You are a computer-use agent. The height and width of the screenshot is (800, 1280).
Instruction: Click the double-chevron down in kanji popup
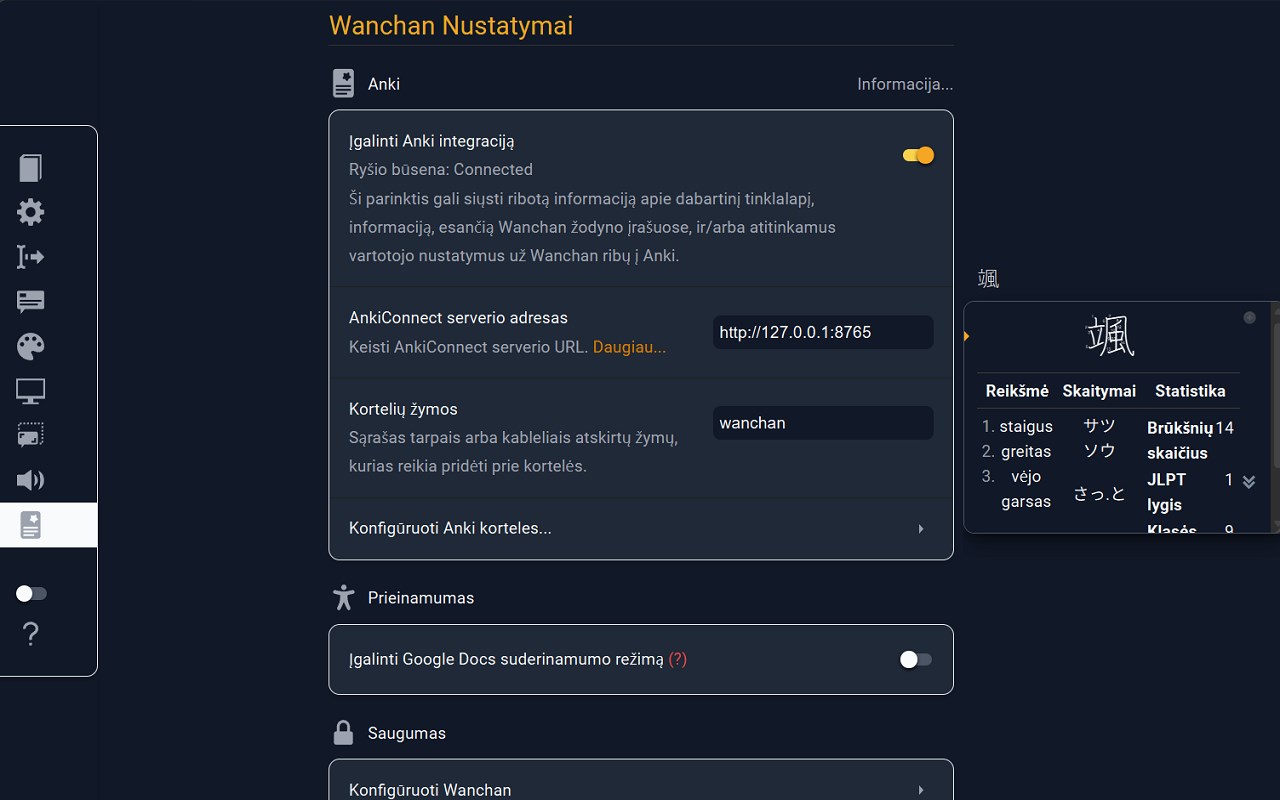[1249, 482]
